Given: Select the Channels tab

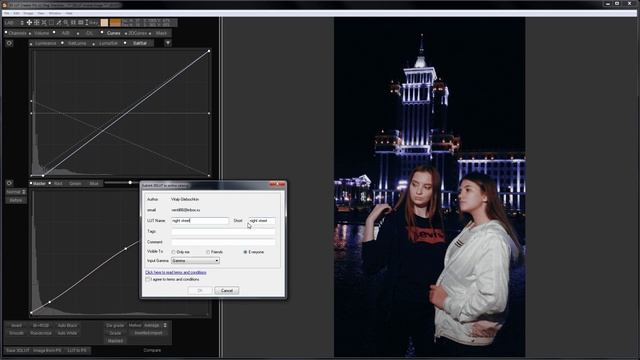Looking at the screenshot, I should click(x=18, y=33).
